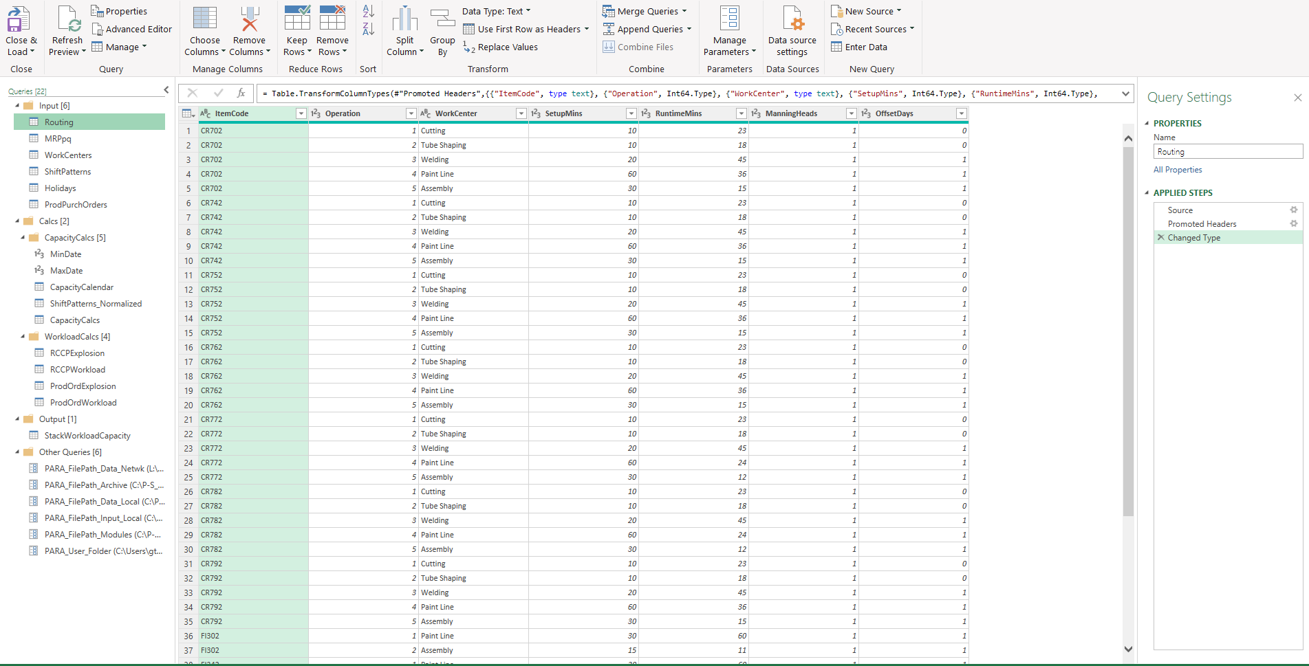Image resolution: width=1309 pixels, height=666 pixels.
Task: Open the Manage Parameters dialog
Action: pos(729,28)
